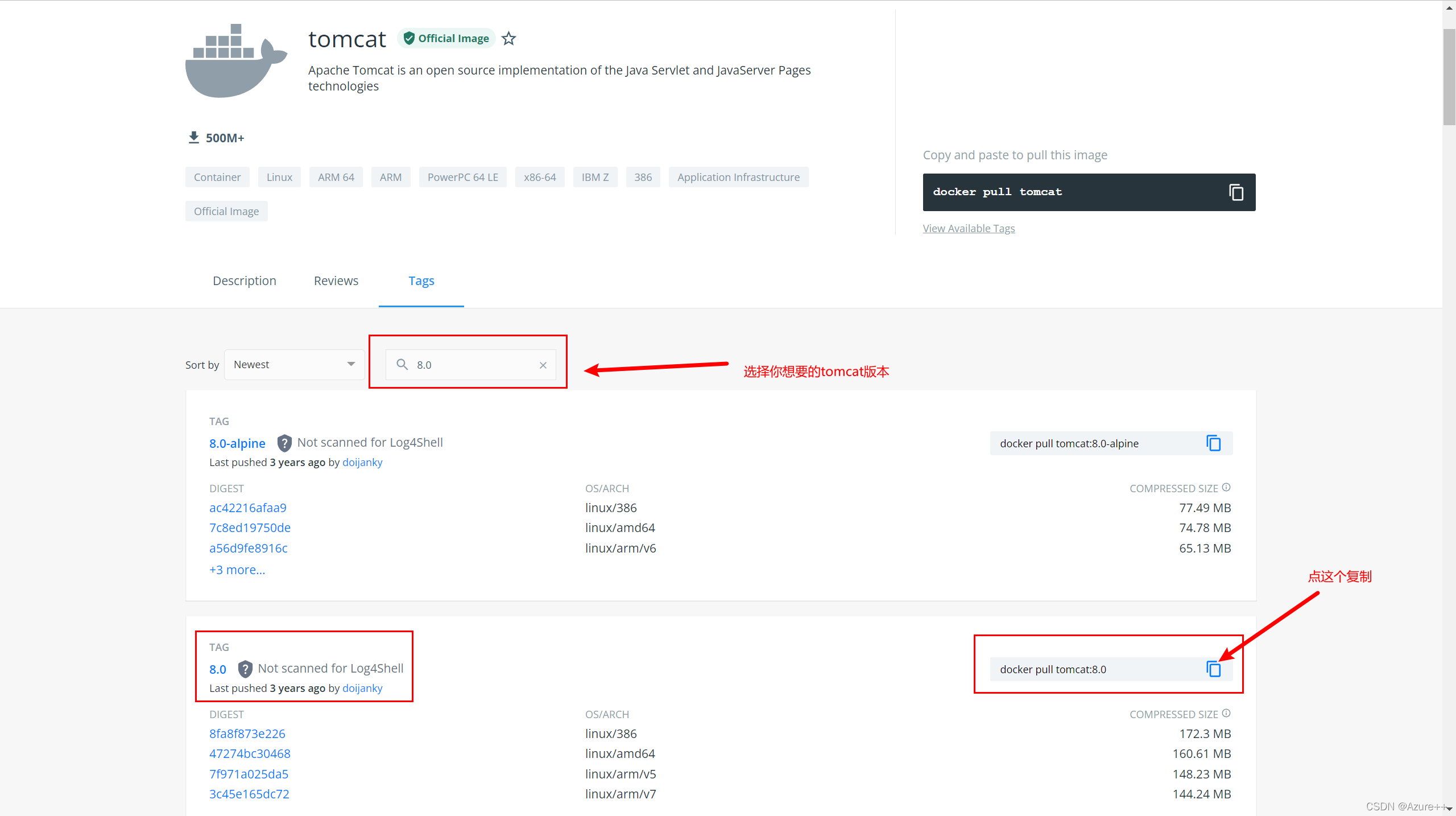Click the docker pull tomcat:8.0-alpine text box
This screenshot has width=1456, height=816.
click(1111, 443)
